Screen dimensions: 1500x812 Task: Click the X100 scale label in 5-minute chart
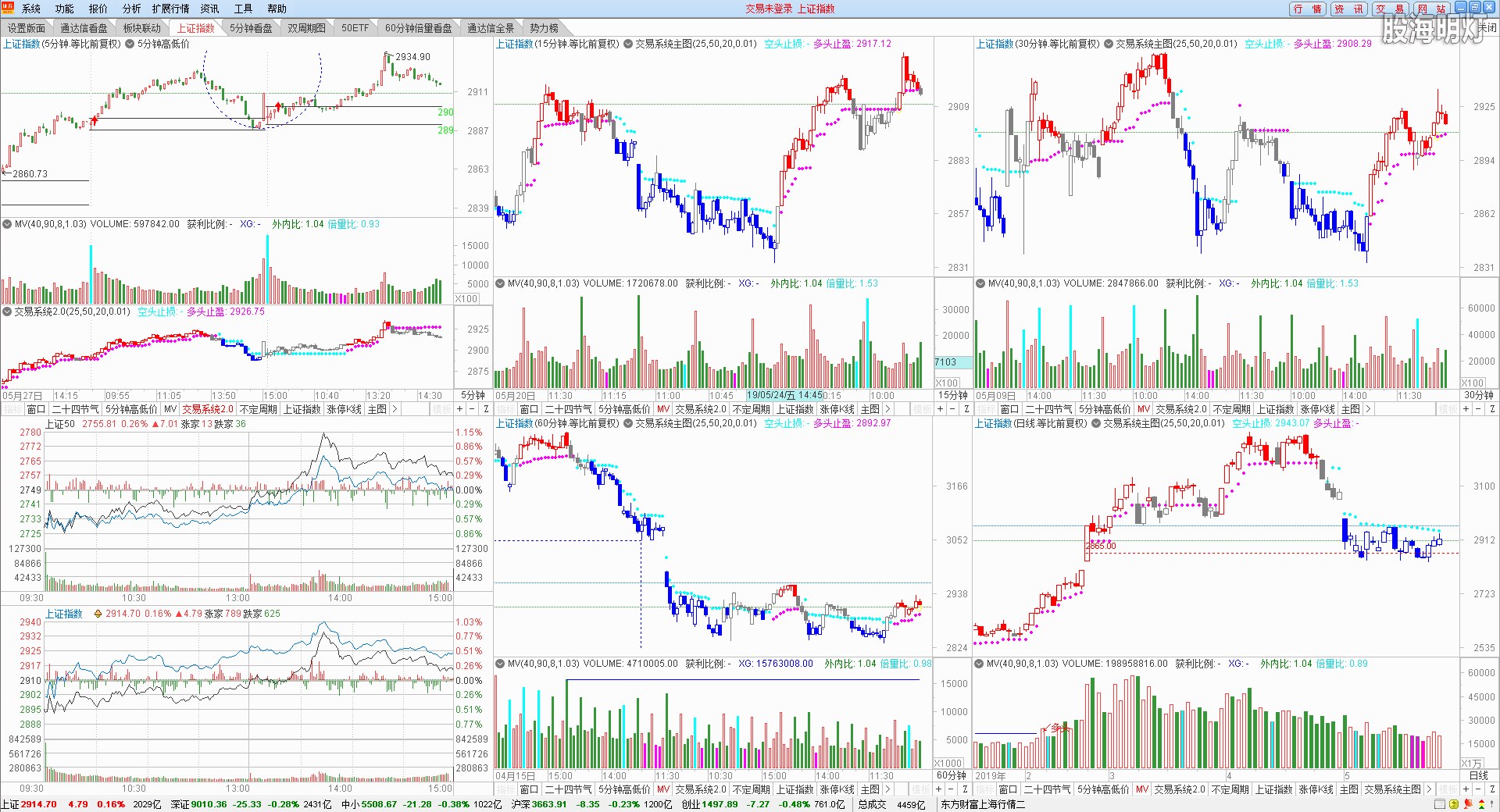tap(466, 299)
